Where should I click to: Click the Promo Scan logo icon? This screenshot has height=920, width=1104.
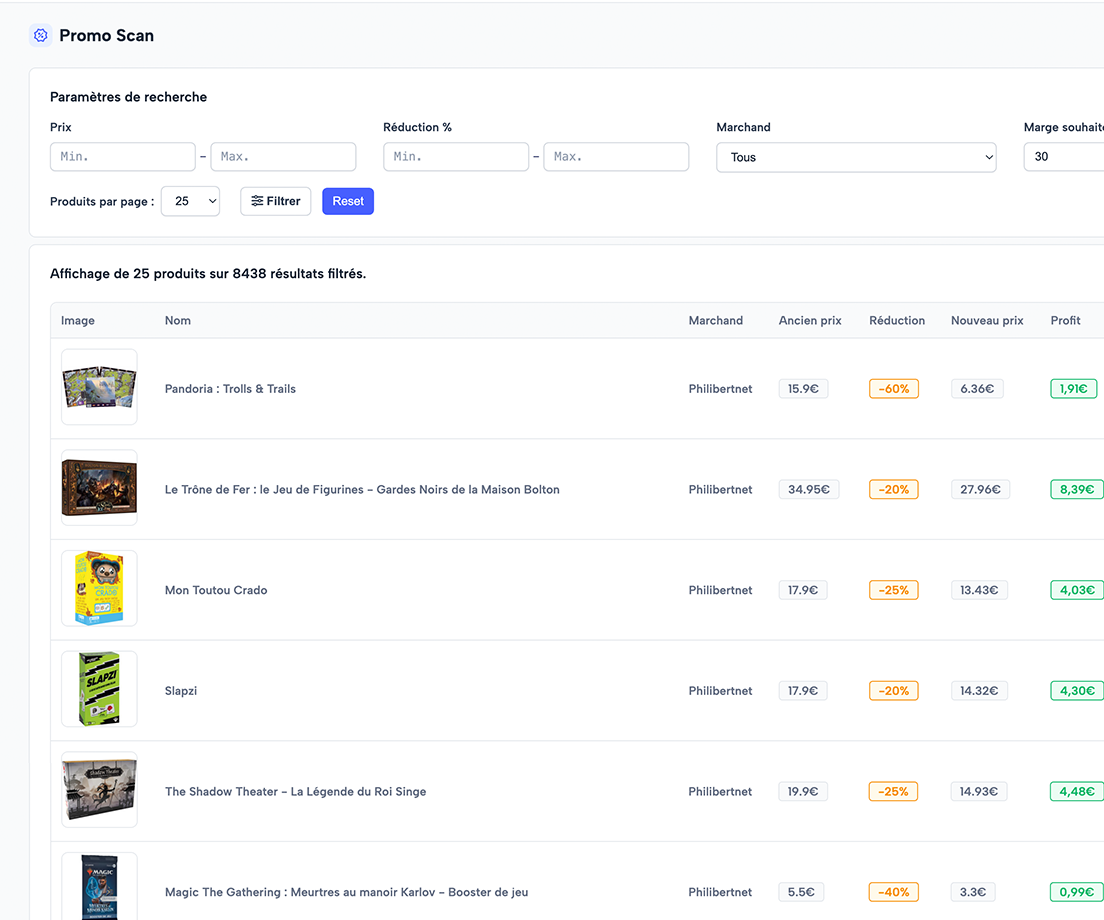[x=41, y=36]
